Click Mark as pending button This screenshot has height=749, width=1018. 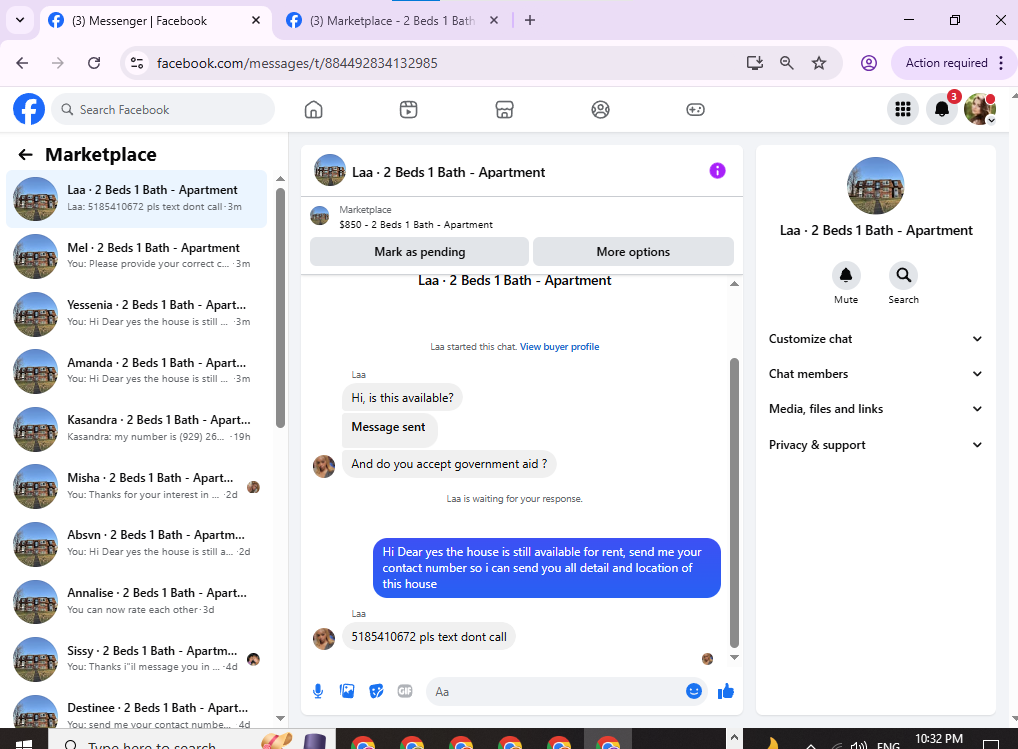point(419,252)
